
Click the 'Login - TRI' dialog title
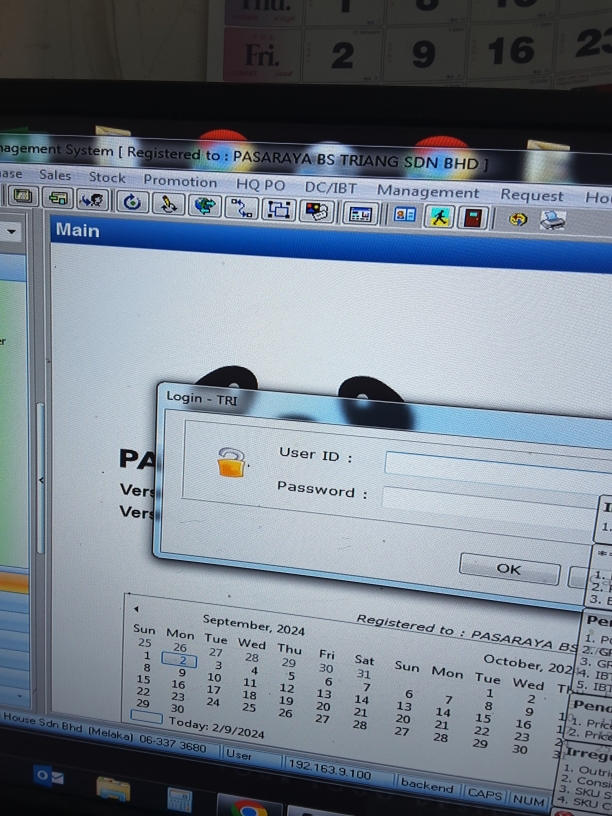[x=201, y=398]
